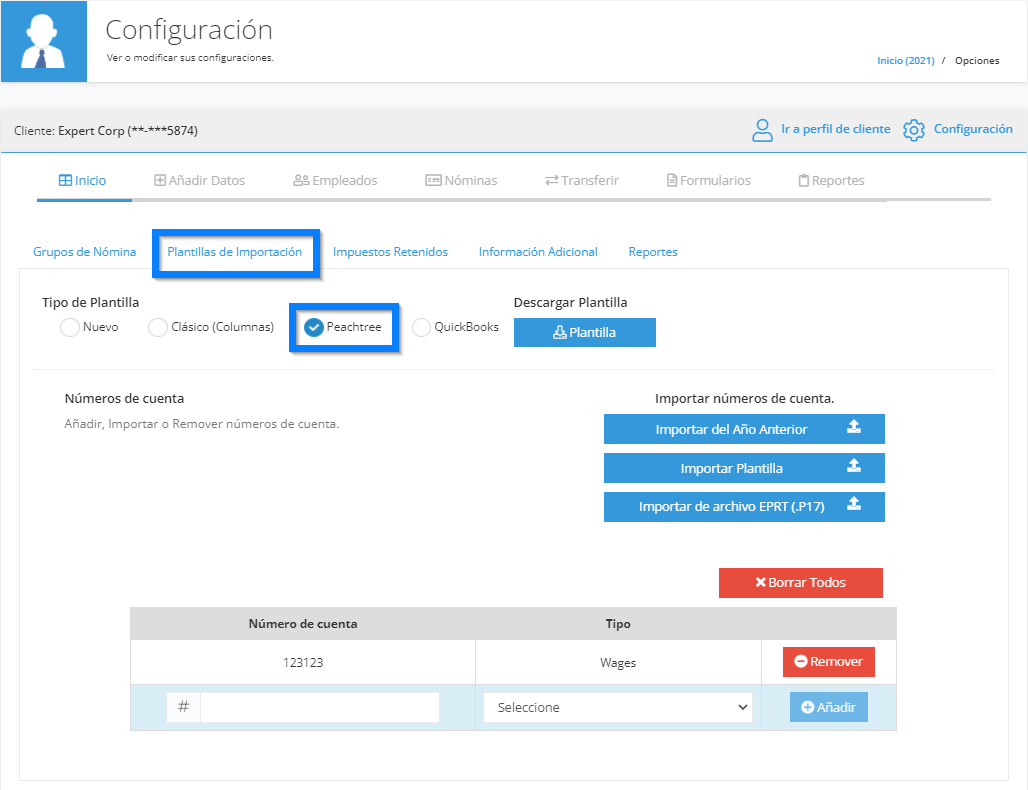
Task: Open Información Adicional sub-tab
Action: click(x=538, y=252)
